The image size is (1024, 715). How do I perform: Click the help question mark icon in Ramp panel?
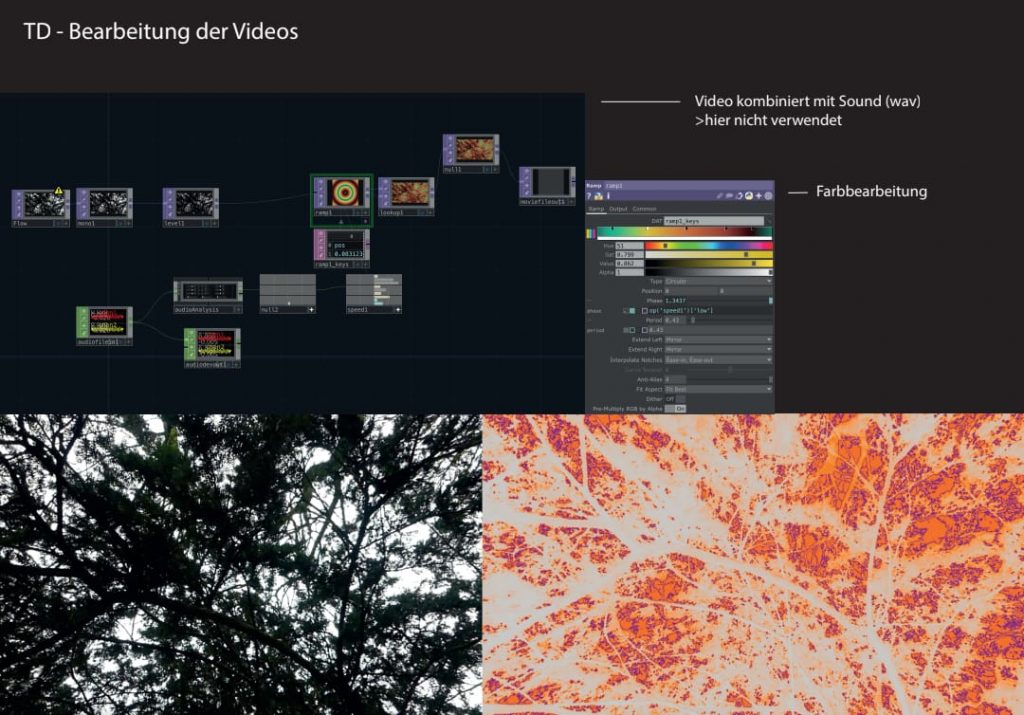pos(590,196)
